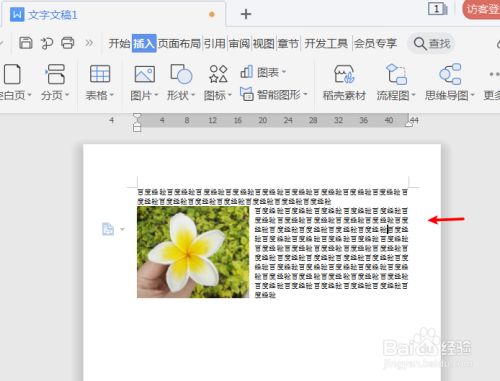Expand the 分页 dropdown arrow
This screenshot has height=381, width=500.
67,95
